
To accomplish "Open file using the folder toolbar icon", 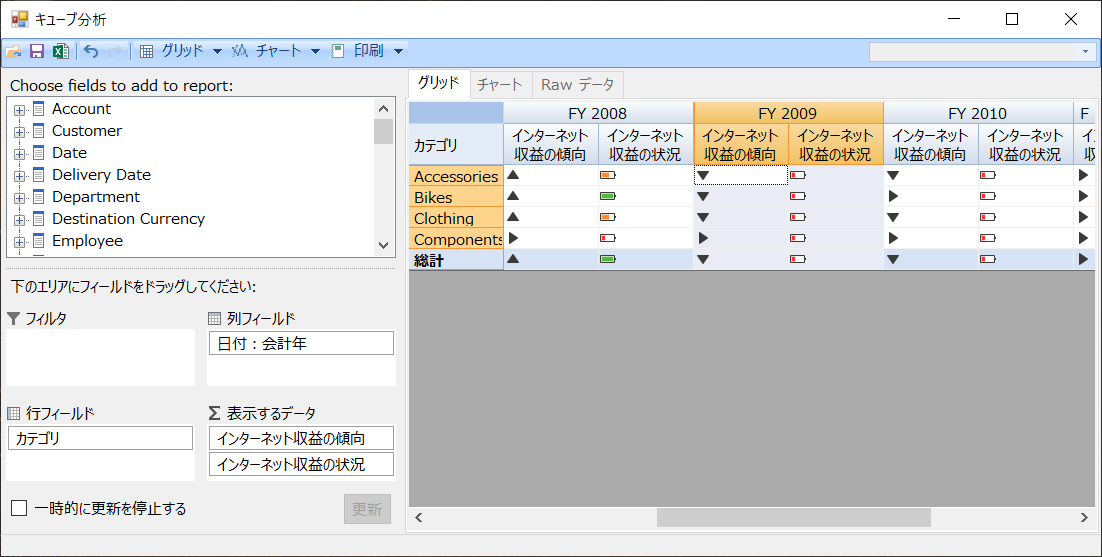I will click(13, 51).
